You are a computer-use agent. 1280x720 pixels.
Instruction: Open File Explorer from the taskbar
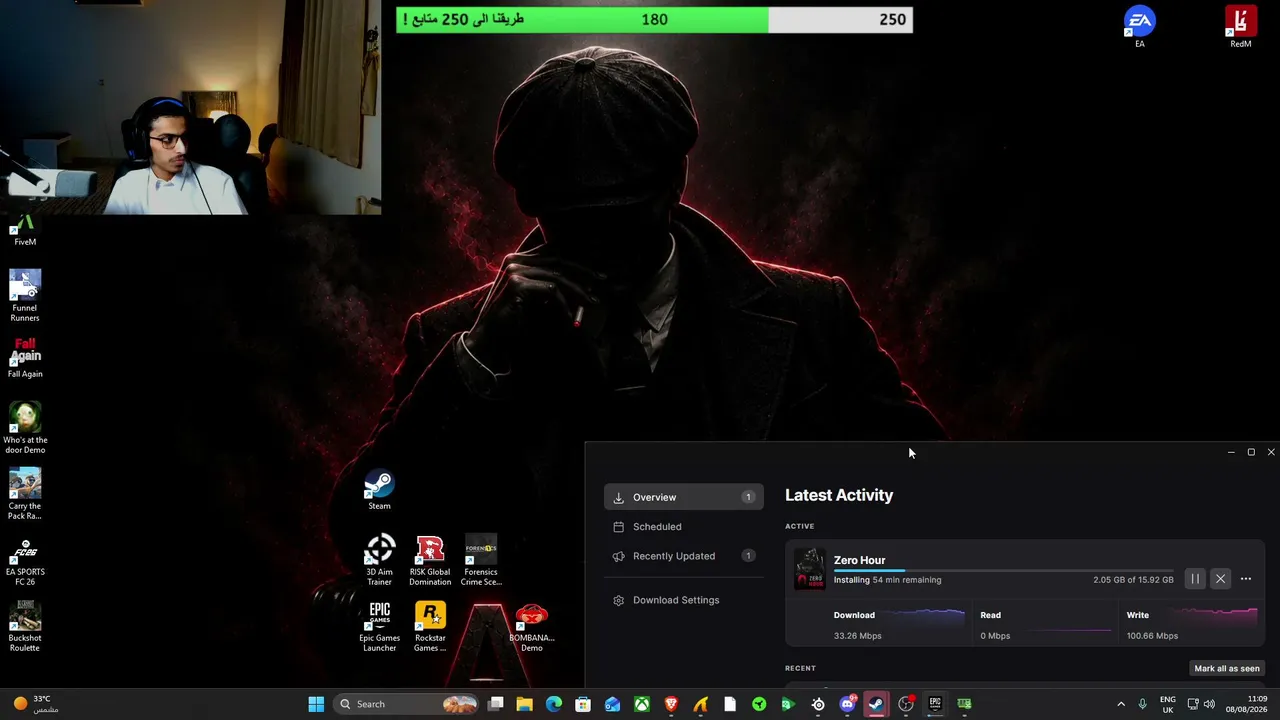524,704
